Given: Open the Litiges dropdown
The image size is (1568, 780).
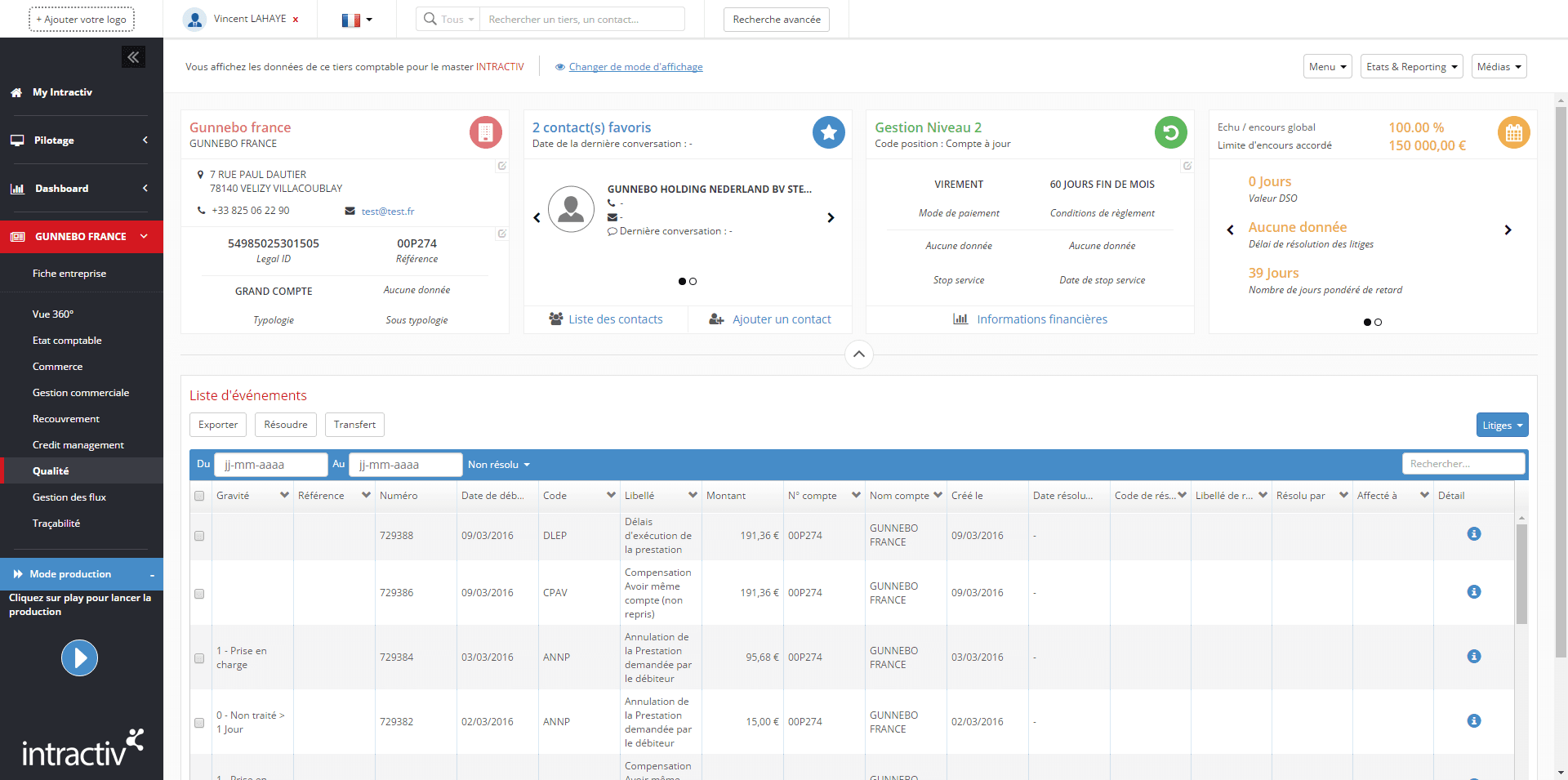Looking at the screenshot, I should tap(1502, 426).
